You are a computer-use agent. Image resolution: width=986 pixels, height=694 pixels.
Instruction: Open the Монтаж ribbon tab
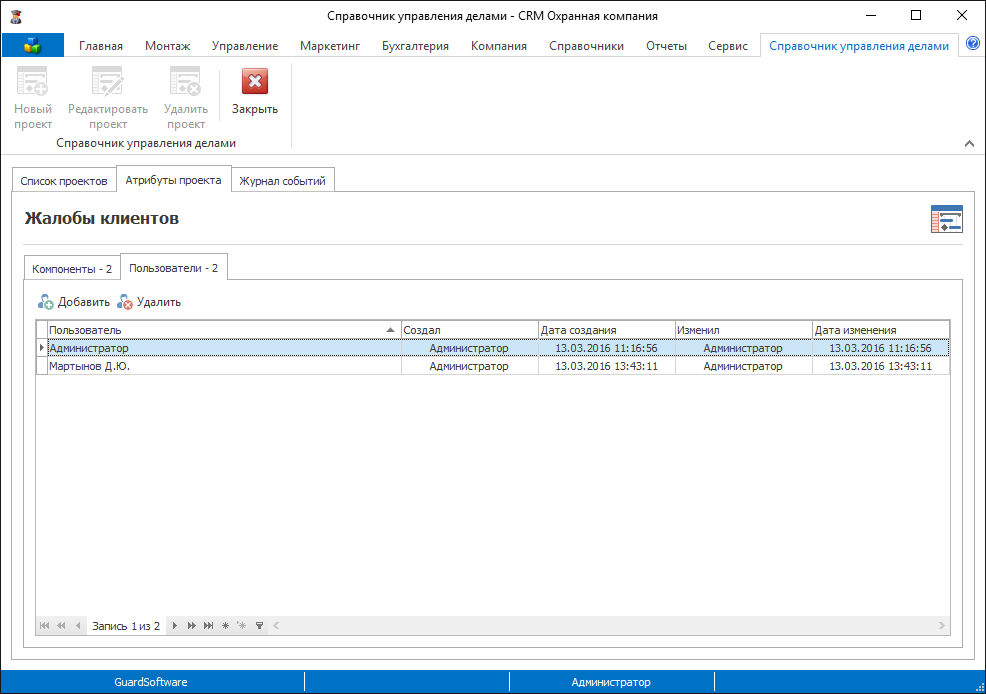(x=167, y=46)
